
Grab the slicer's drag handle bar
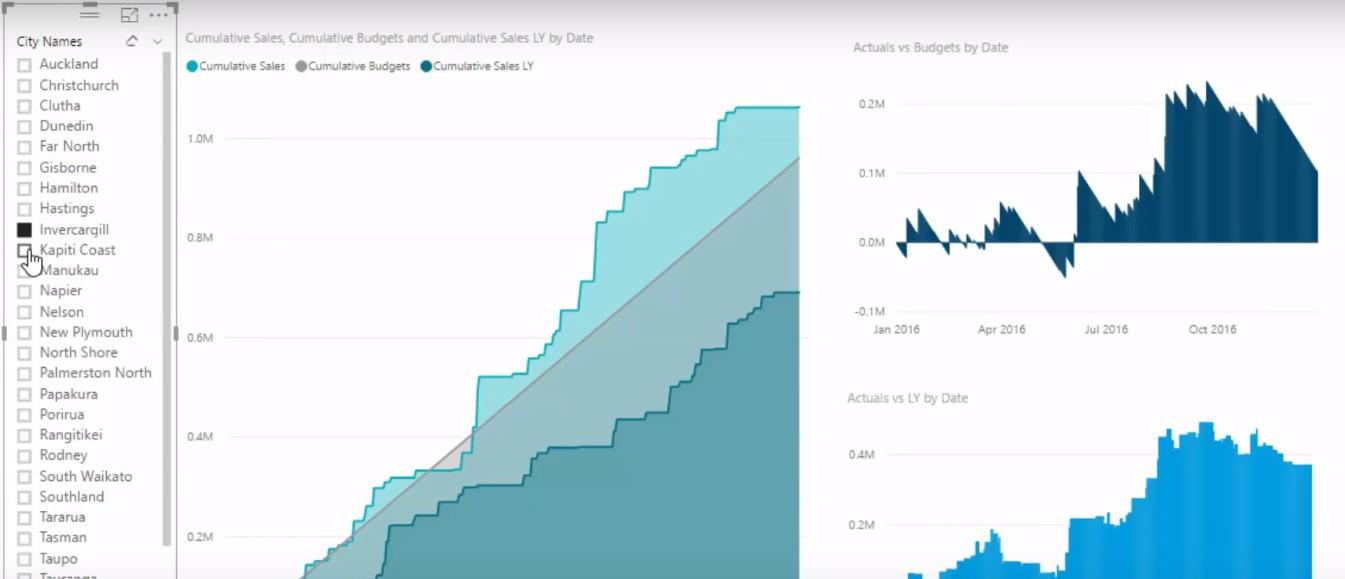[x=89, y=14]
